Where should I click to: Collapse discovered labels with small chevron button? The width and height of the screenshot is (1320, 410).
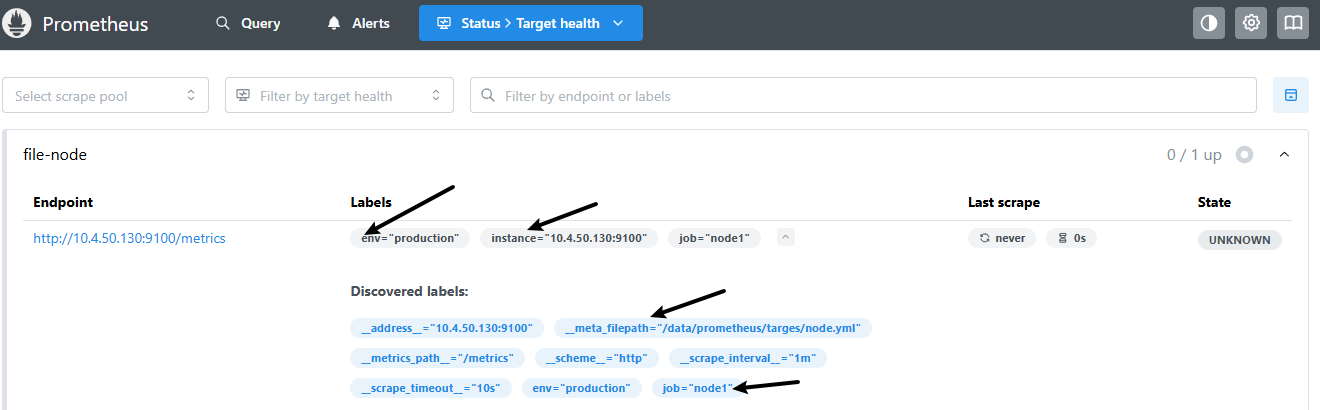pos(786,238)
